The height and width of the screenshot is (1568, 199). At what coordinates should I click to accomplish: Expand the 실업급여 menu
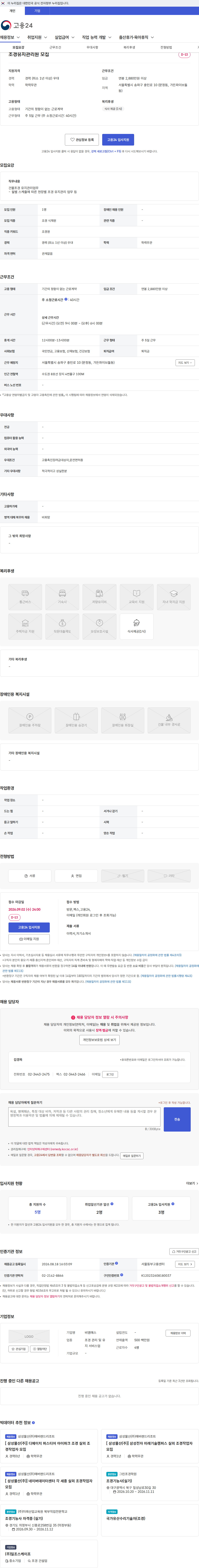point(64,38)
